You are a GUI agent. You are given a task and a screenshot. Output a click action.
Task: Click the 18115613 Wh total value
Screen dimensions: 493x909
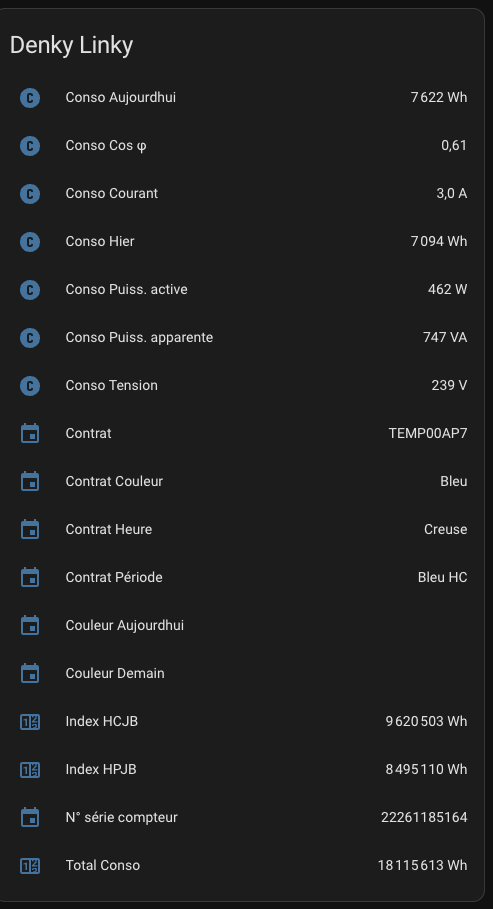tap(422, 866)
